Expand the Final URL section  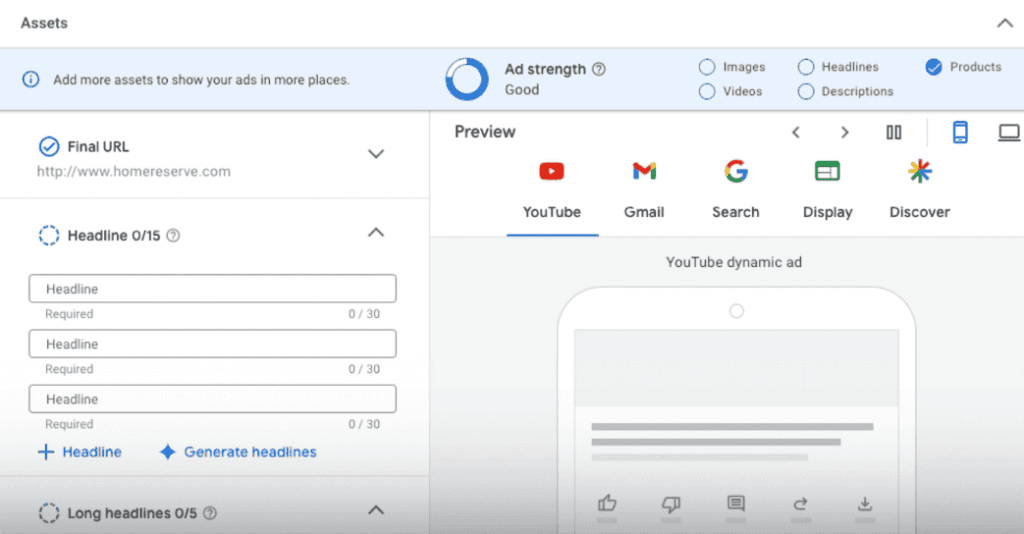376,154
